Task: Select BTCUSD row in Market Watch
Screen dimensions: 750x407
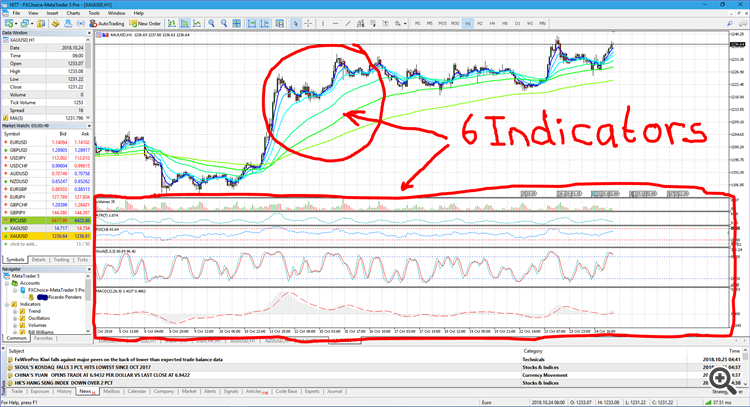Action: click(x=46, y=220)
